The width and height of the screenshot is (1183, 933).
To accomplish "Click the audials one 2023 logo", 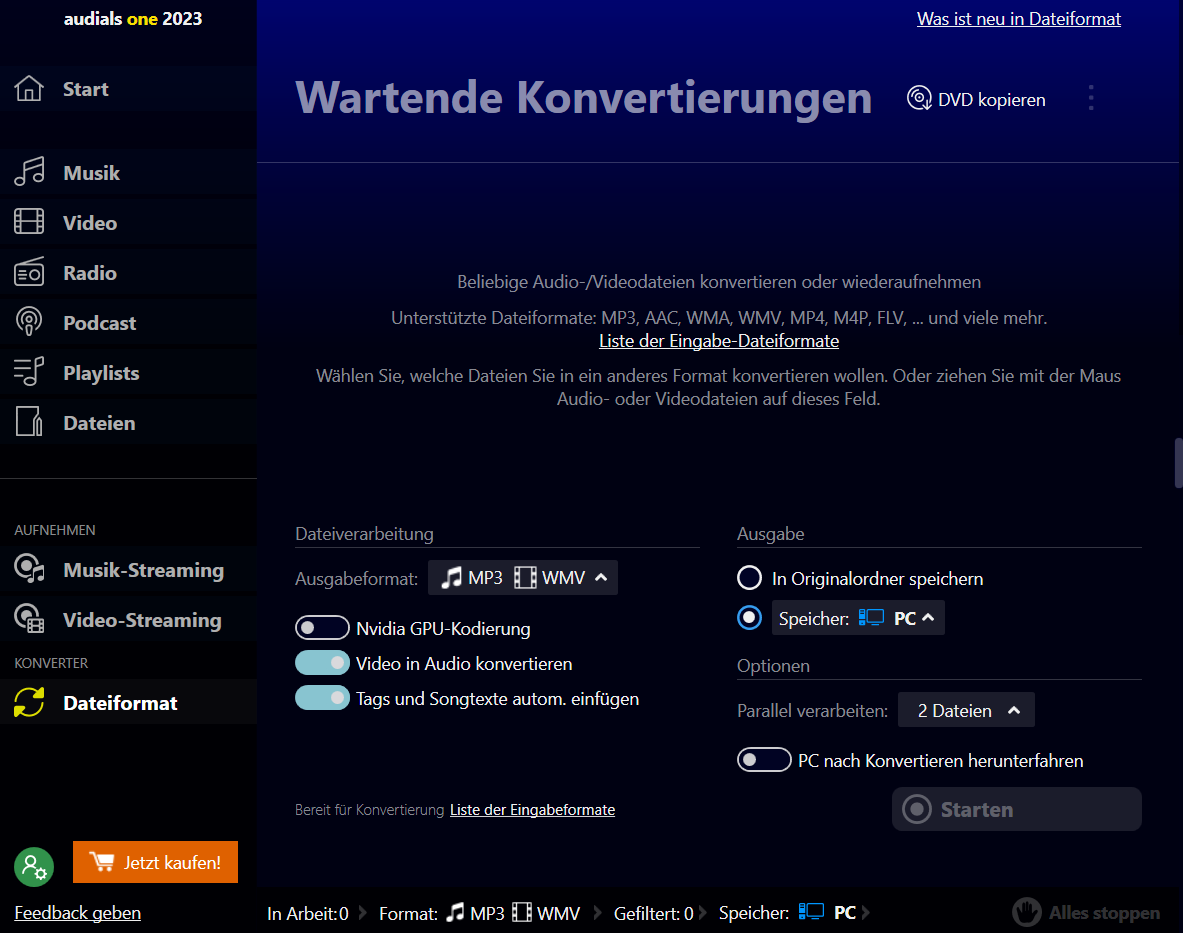I will click(x=133, y=19).
